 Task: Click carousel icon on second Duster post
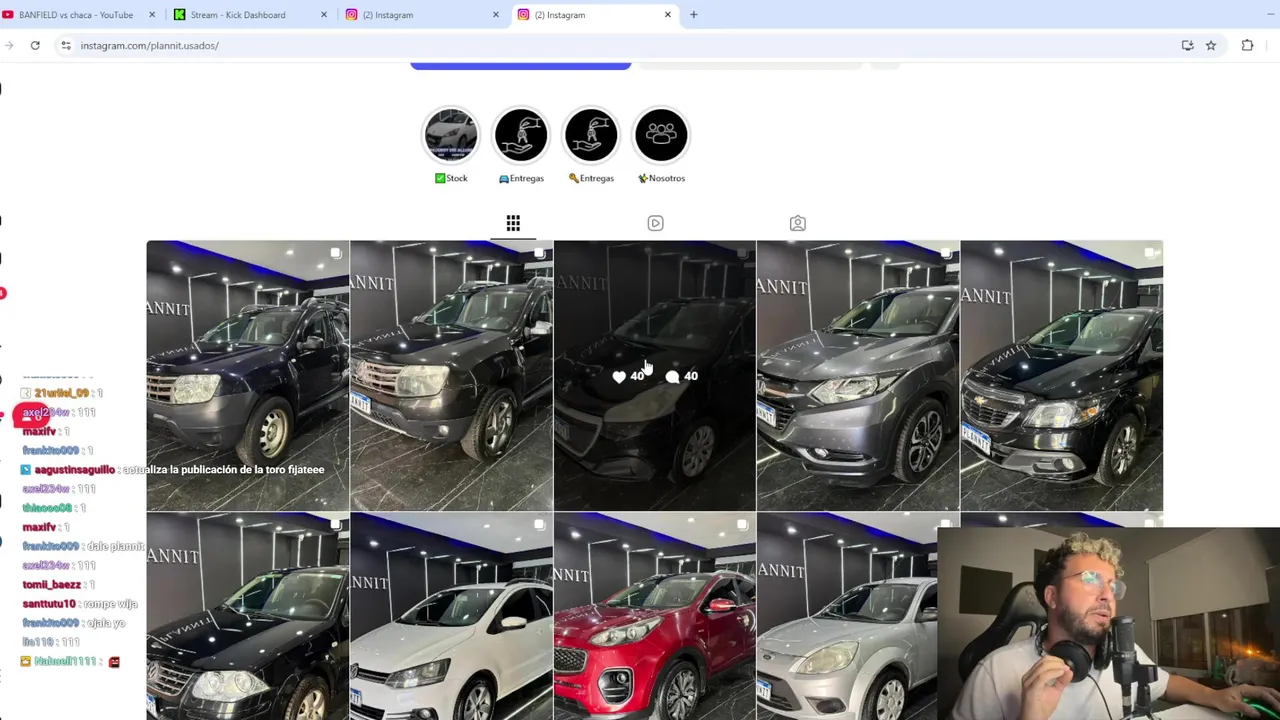539,253
